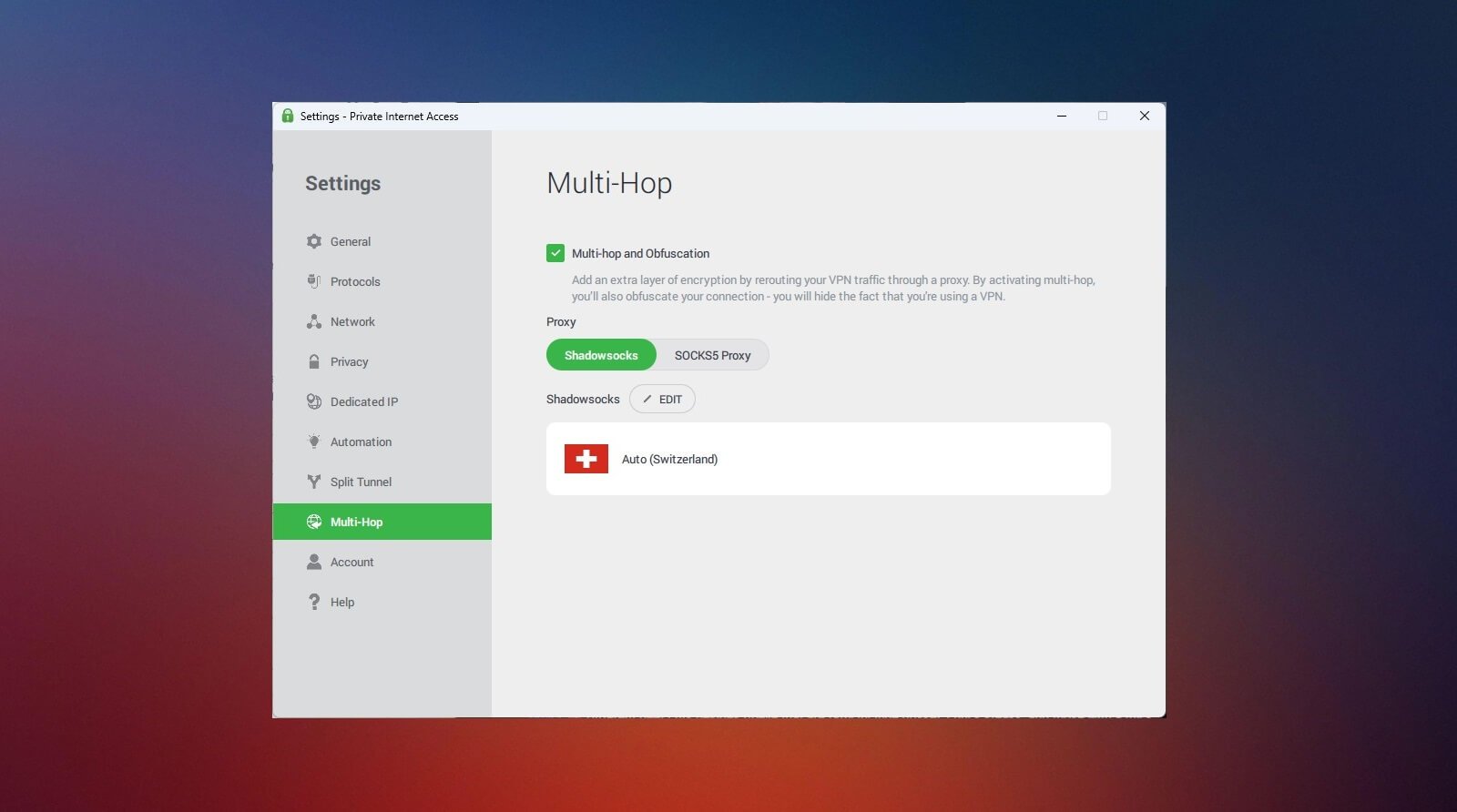Viewport: 1457px width, 812px height.
Task: Click the PIA green lock title icon
Action: [288, 116]
